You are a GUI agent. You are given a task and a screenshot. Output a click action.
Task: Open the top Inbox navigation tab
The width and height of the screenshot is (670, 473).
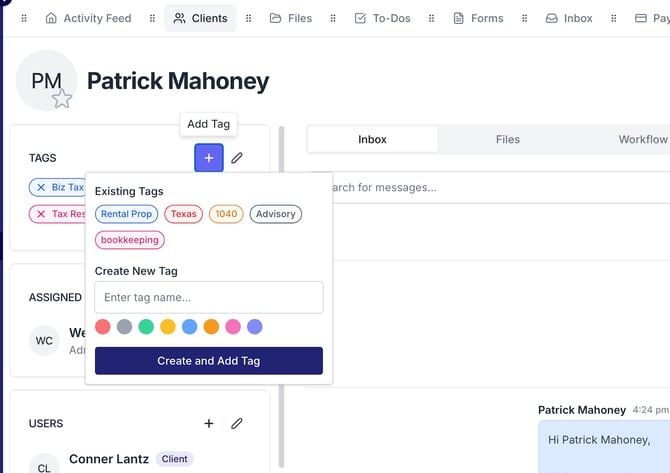[x=569, y=18]
